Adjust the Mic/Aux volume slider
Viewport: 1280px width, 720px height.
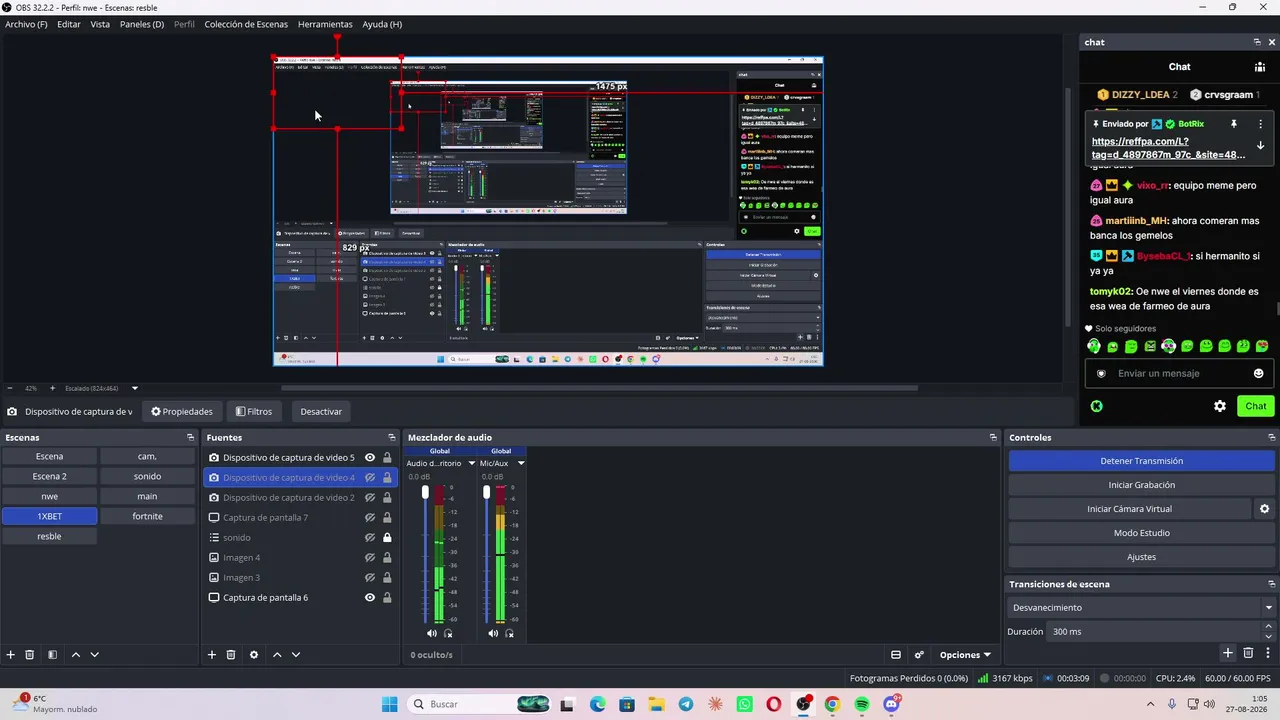[487, 492]
